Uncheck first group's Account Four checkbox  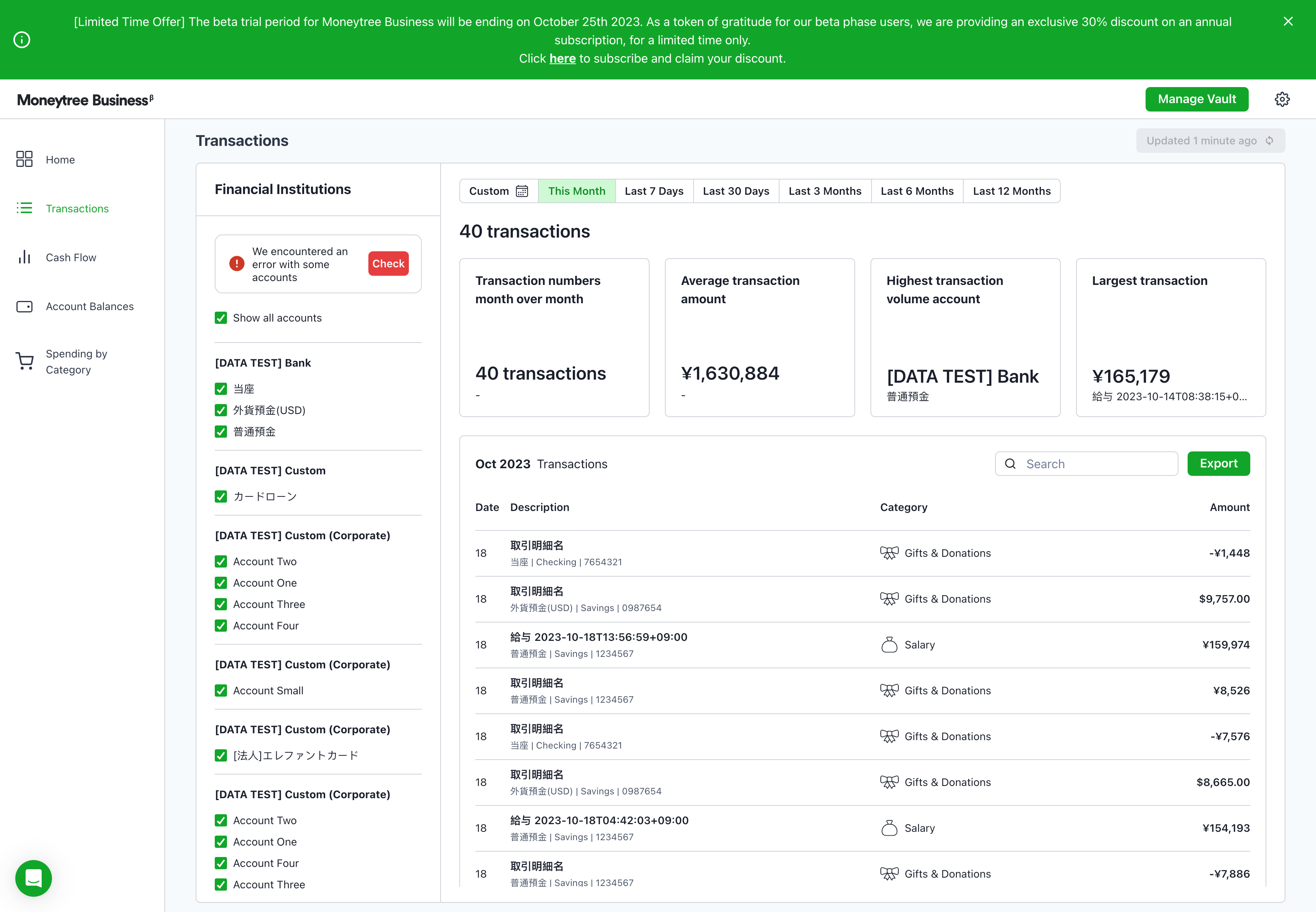pyautogui.click(x=220, y=625)
